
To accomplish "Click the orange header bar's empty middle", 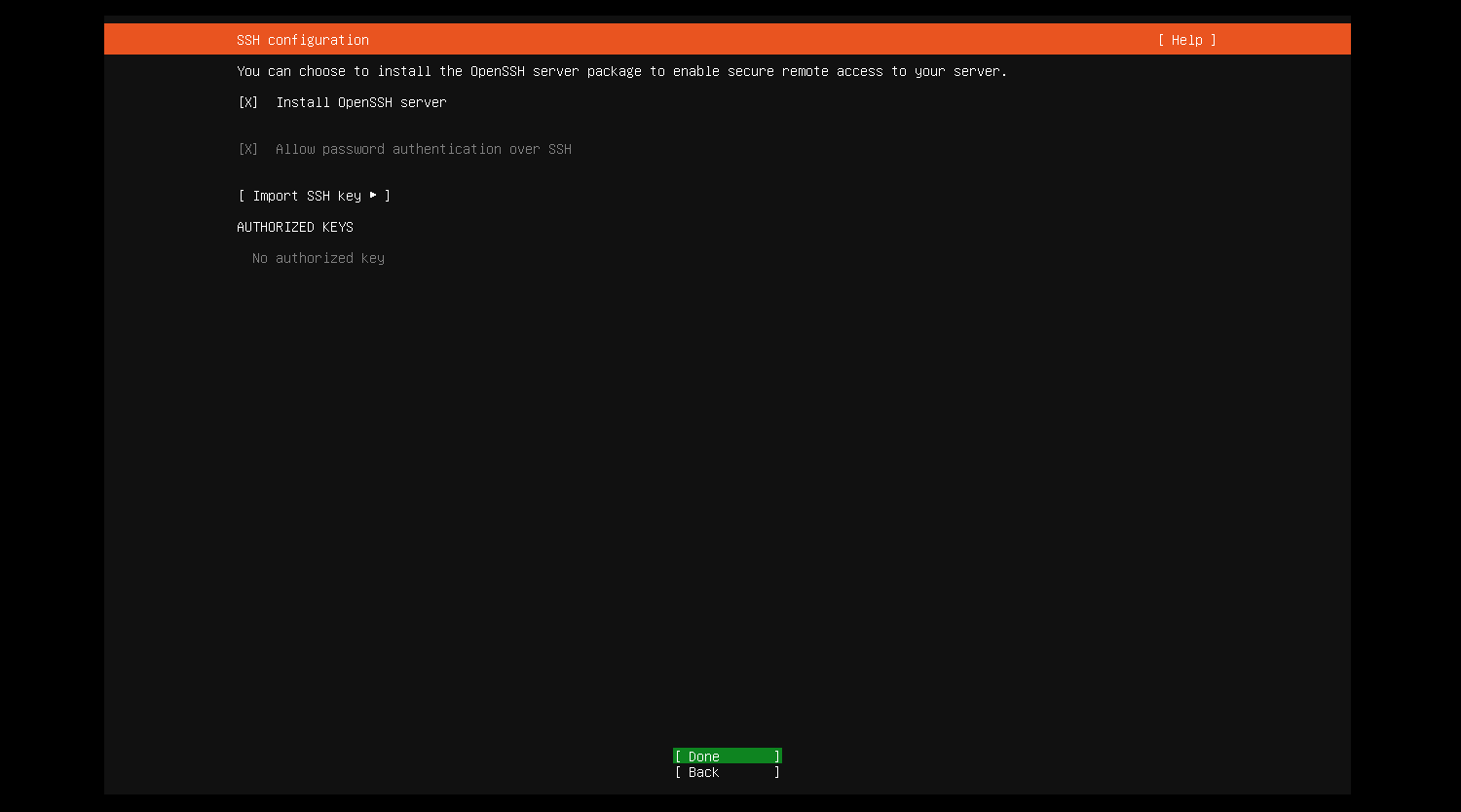I will (760, 40).
